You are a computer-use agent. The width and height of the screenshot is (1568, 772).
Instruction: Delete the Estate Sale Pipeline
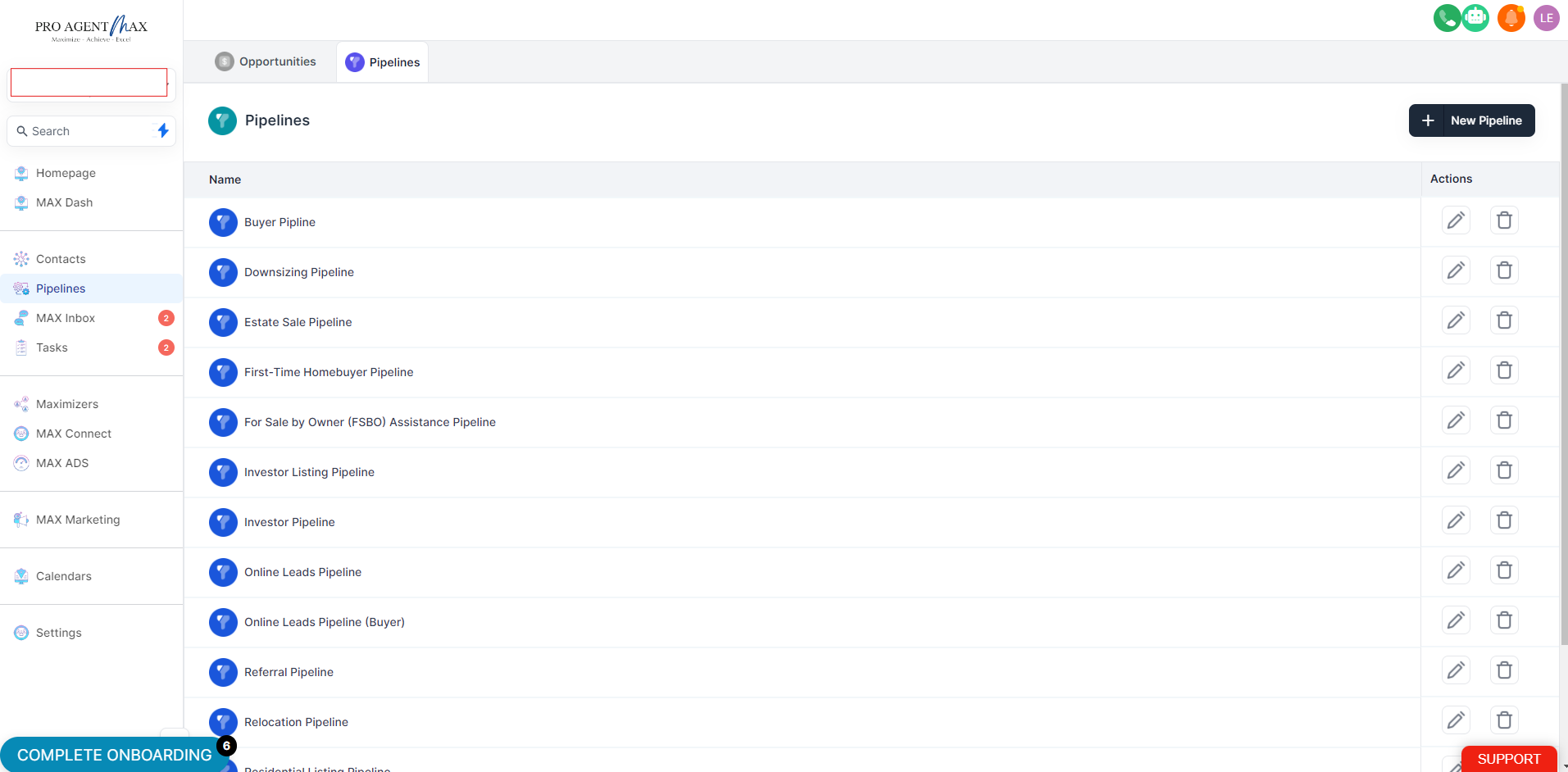pyautogui.click(x=1504, y=320)
